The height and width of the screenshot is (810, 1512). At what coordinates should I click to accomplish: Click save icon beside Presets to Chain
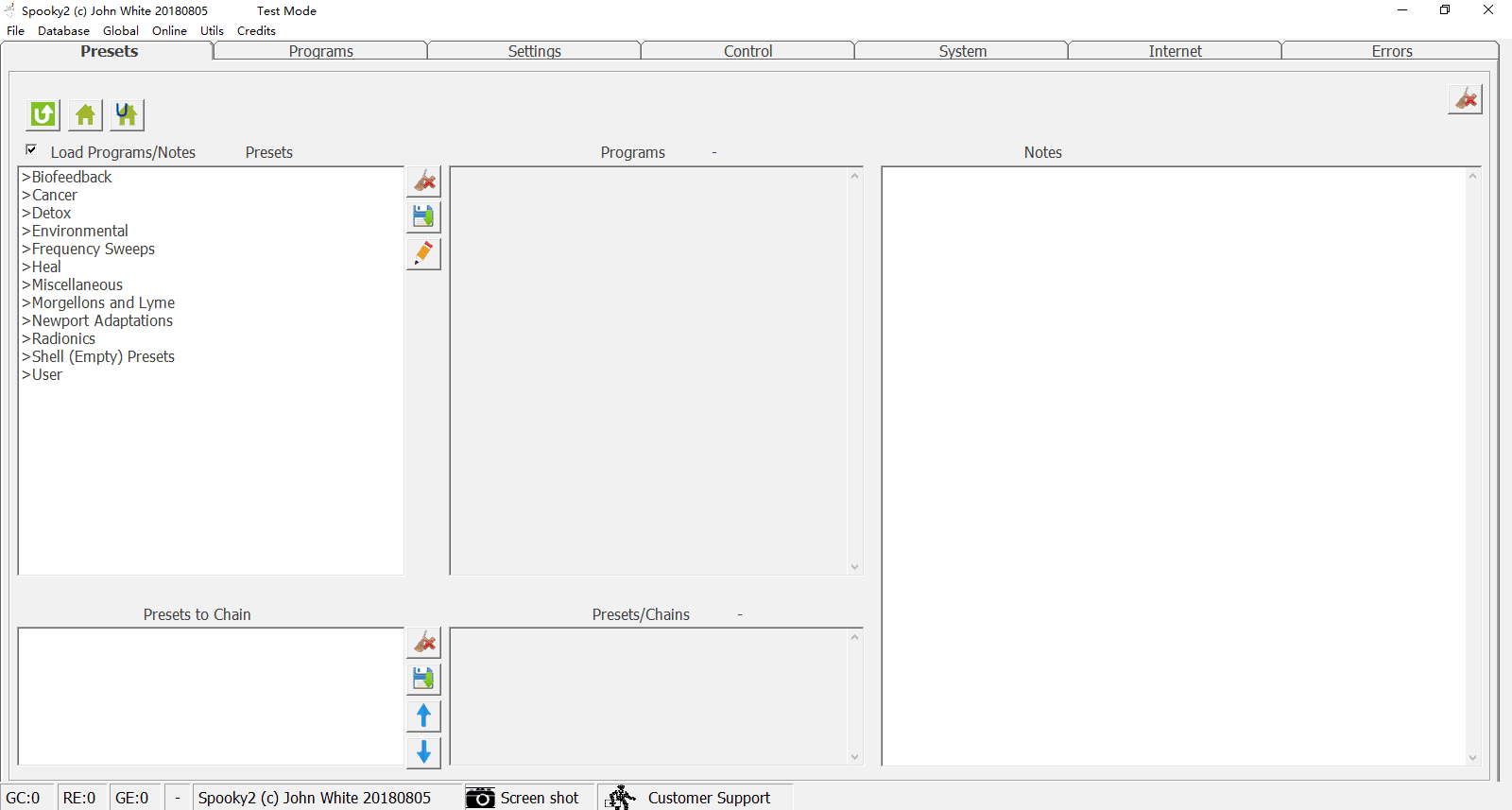(423, 679)
